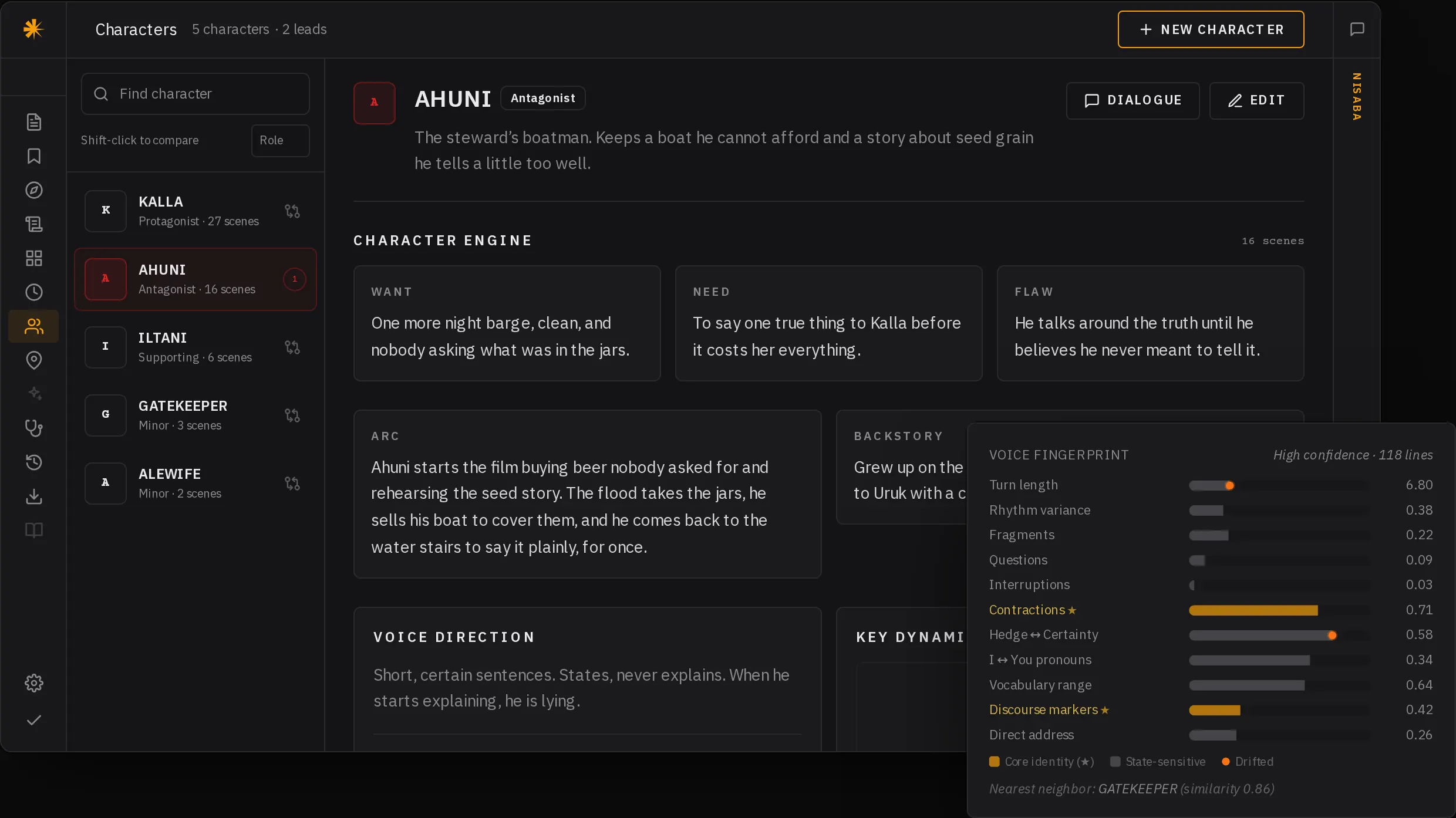The height and width of the screenshot is (818, 1456).
Task: Open the open-book guide icon in sidebar
Action: pos(33,530)
